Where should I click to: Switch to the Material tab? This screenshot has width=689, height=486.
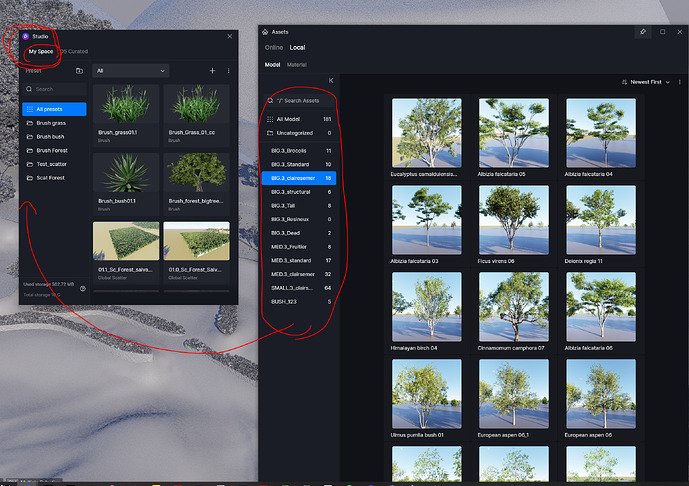[297, 65]
